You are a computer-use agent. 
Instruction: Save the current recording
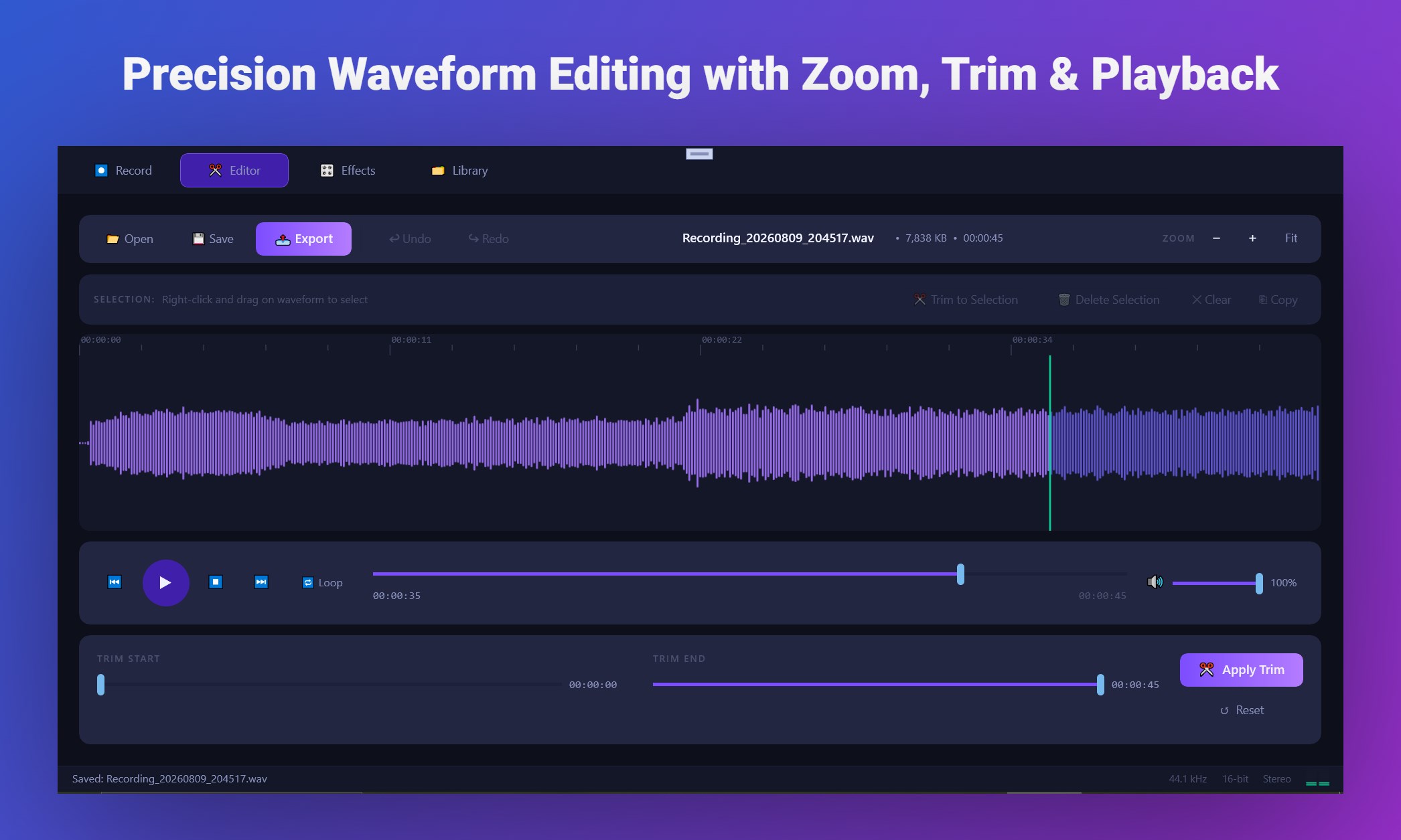pos(213,239)
